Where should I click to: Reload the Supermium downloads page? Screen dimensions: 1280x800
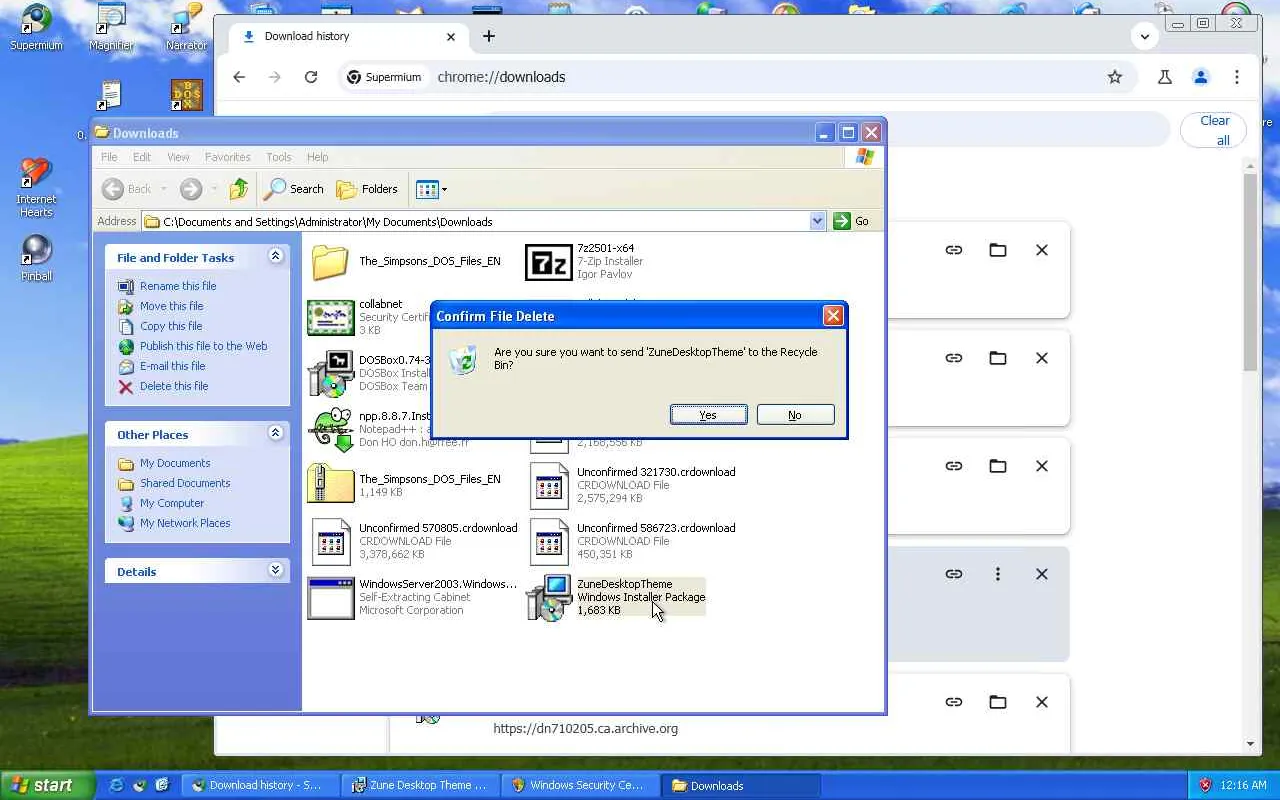(x=311, y=77)
